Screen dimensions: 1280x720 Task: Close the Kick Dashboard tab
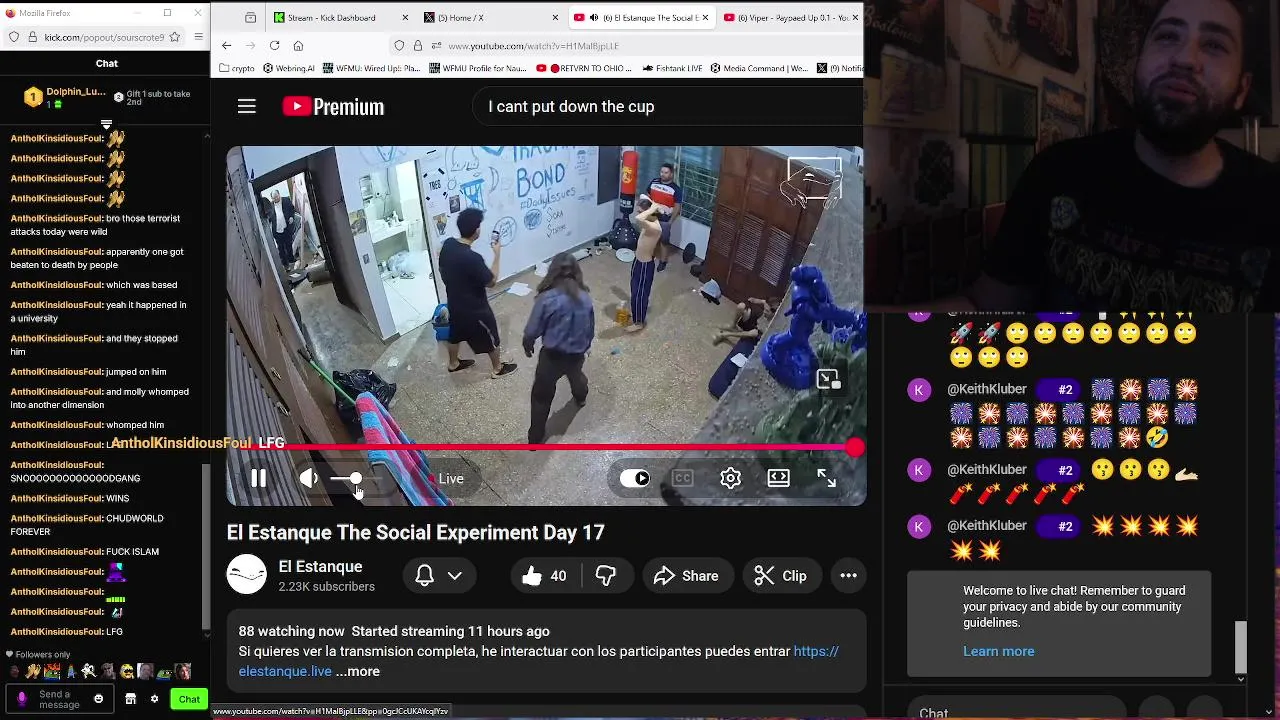(405, 18)
